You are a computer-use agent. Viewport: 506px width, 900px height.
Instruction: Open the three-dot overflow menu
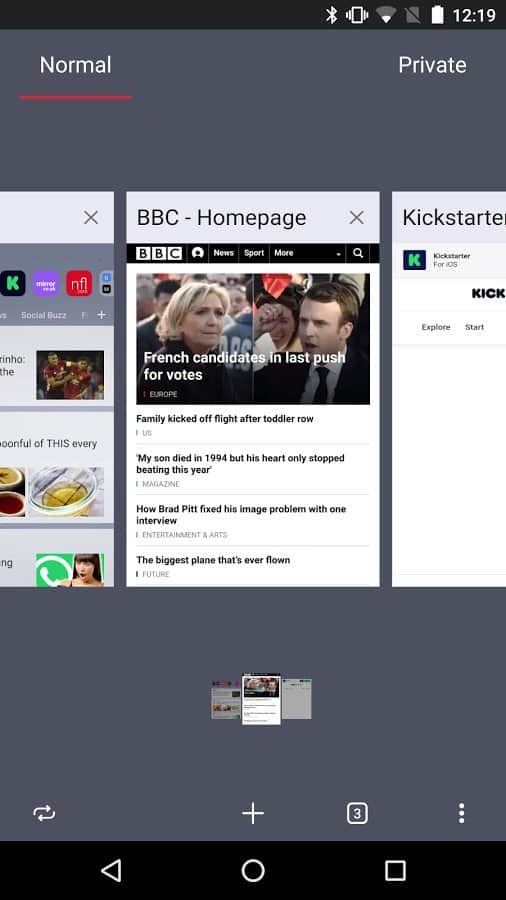pos(461,813)
